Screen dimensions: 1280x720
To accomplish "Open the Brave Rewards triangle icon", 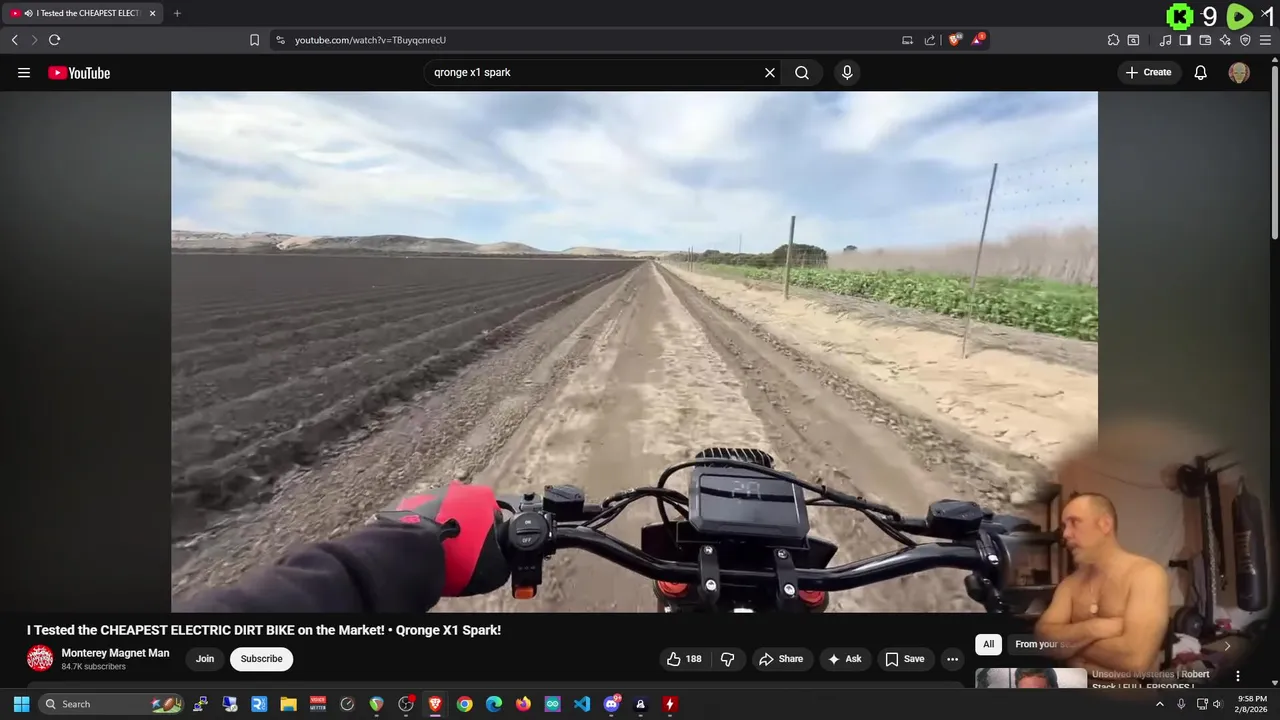I will pyautogui.click(x=978, y=40).
